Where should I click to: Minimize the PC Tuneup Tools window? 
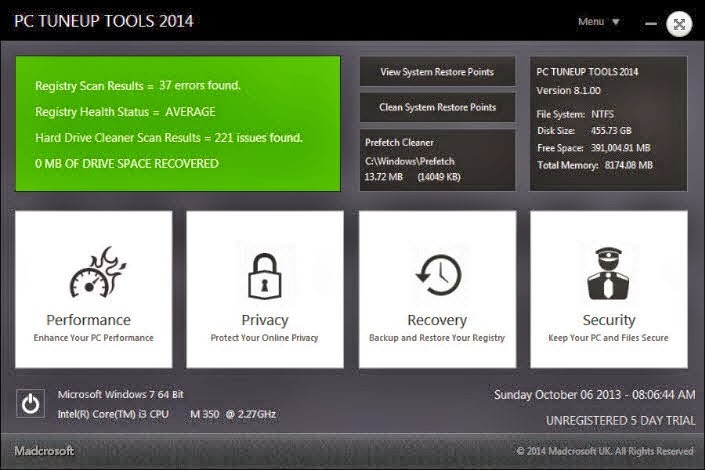tap(651, 23)
